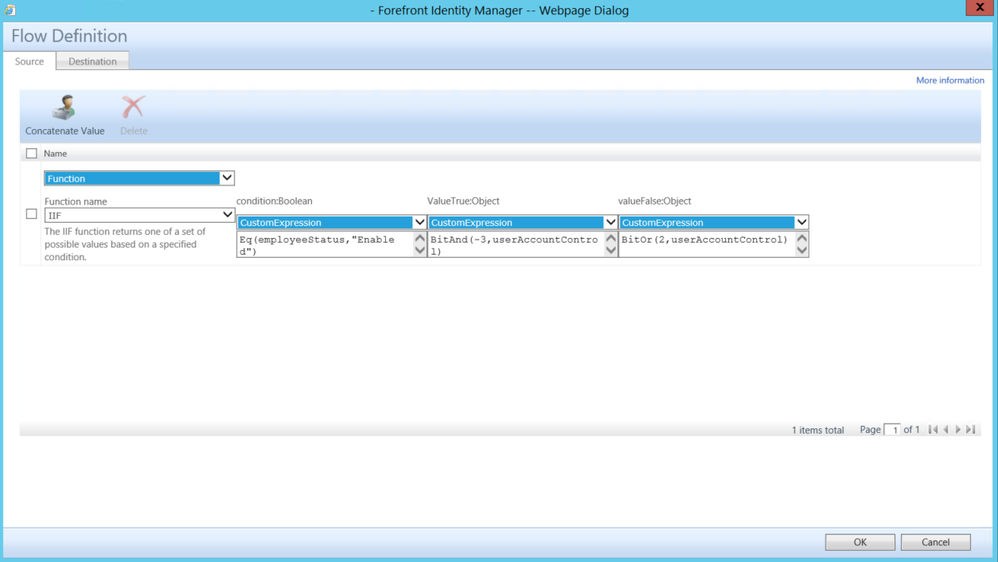998x562 pixels.
Task: Click the page number input field
Action: [892, 430]
